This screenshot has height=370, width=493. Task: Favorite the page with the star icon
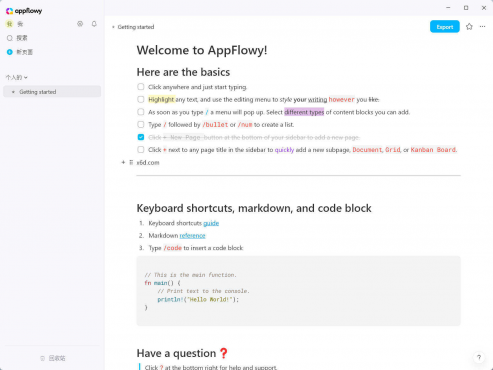469,27
